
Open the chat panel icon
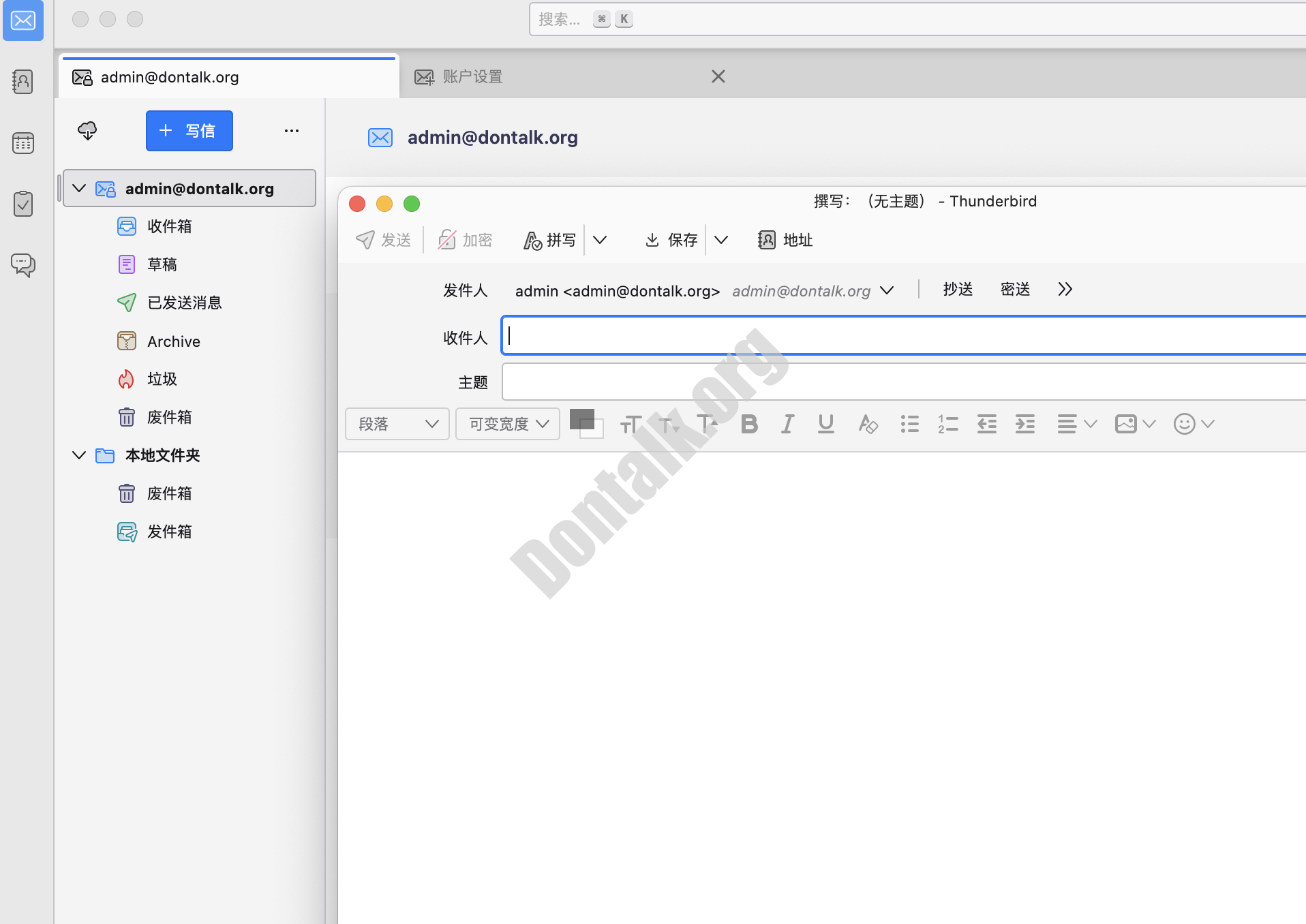[x=22, y=265]
